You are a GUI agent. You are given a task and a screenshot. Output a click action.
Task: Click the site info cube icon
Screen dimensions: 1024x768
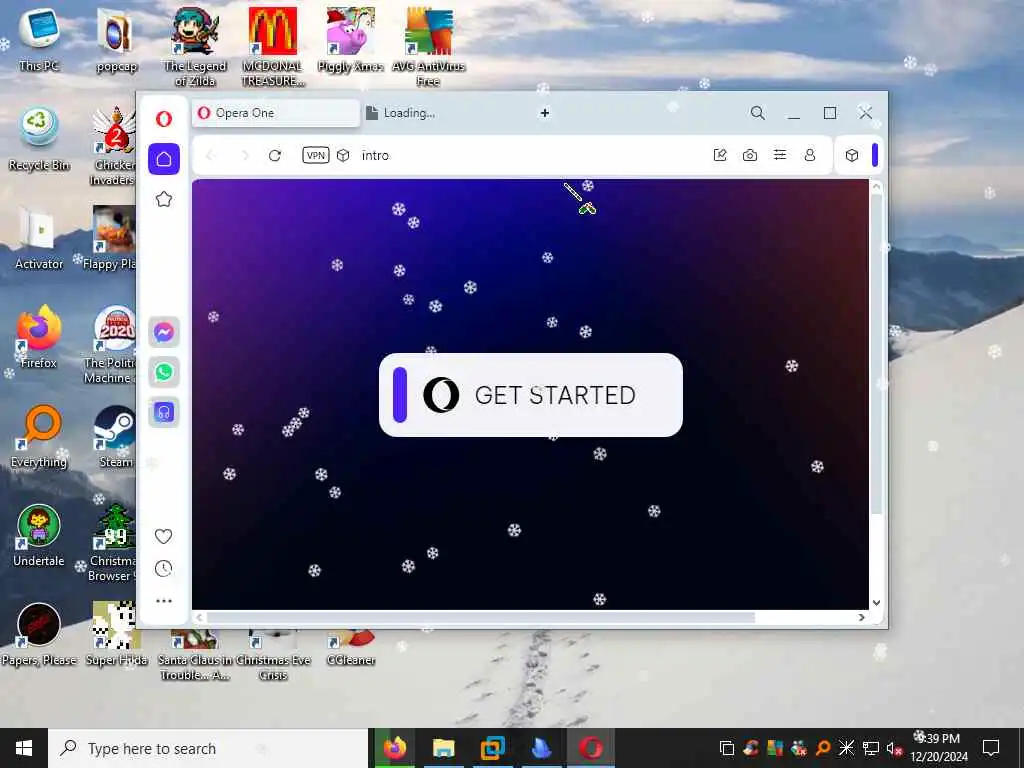click(343, 155)
